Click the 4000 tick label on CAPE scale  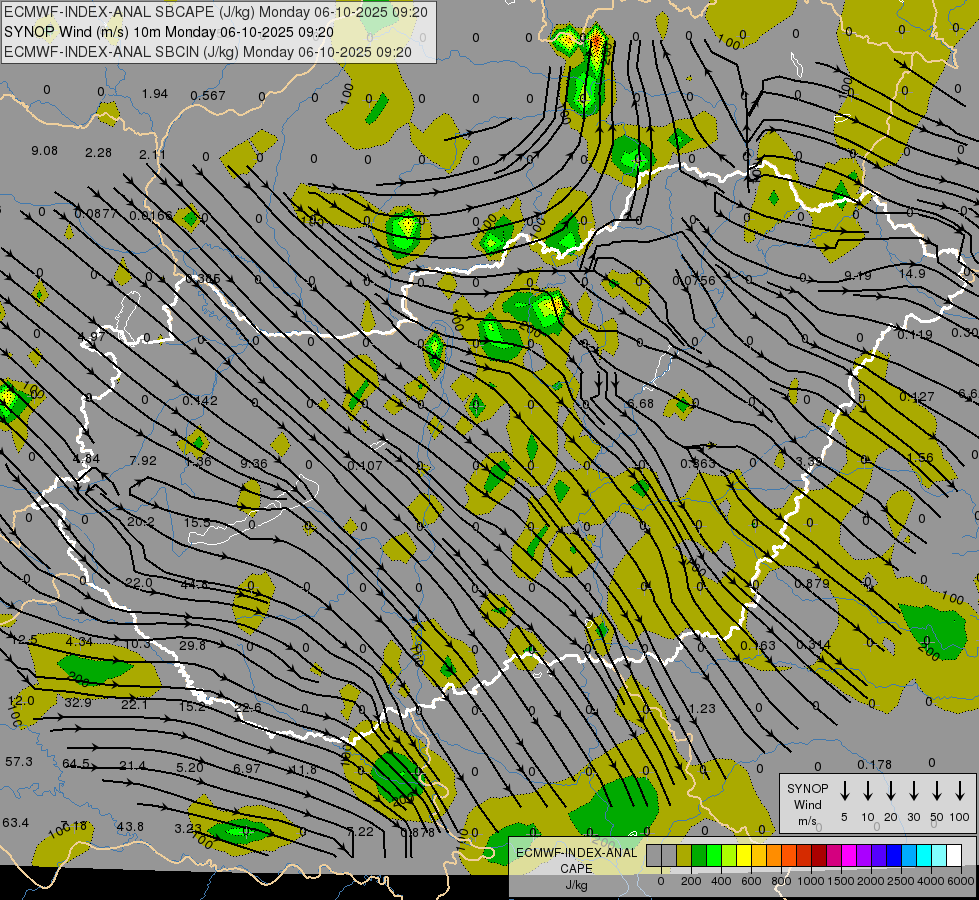(931, 881)
